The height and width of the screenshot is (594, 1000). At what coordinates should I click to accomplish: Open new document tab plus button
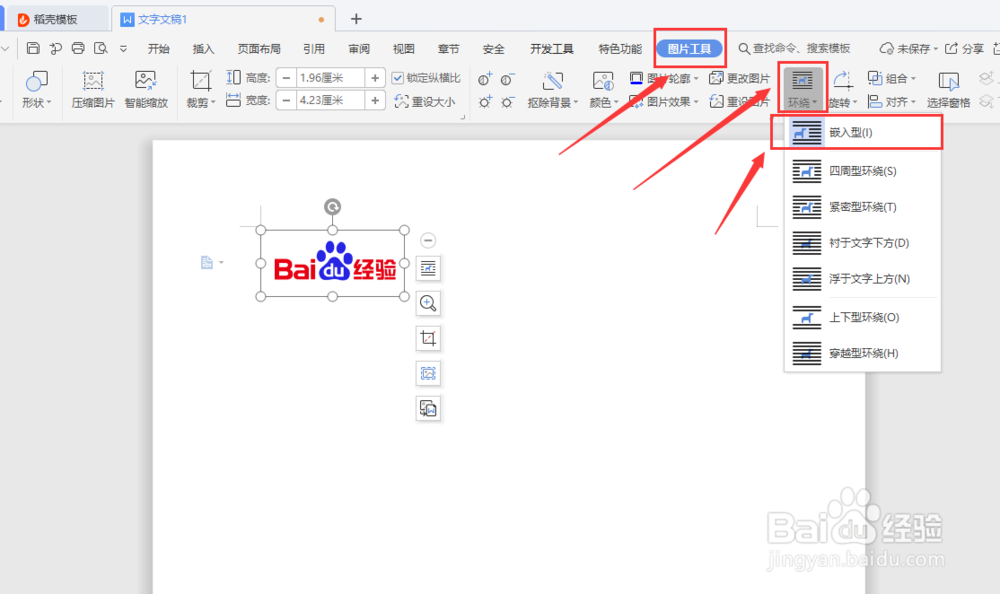(x=356, y=19)
